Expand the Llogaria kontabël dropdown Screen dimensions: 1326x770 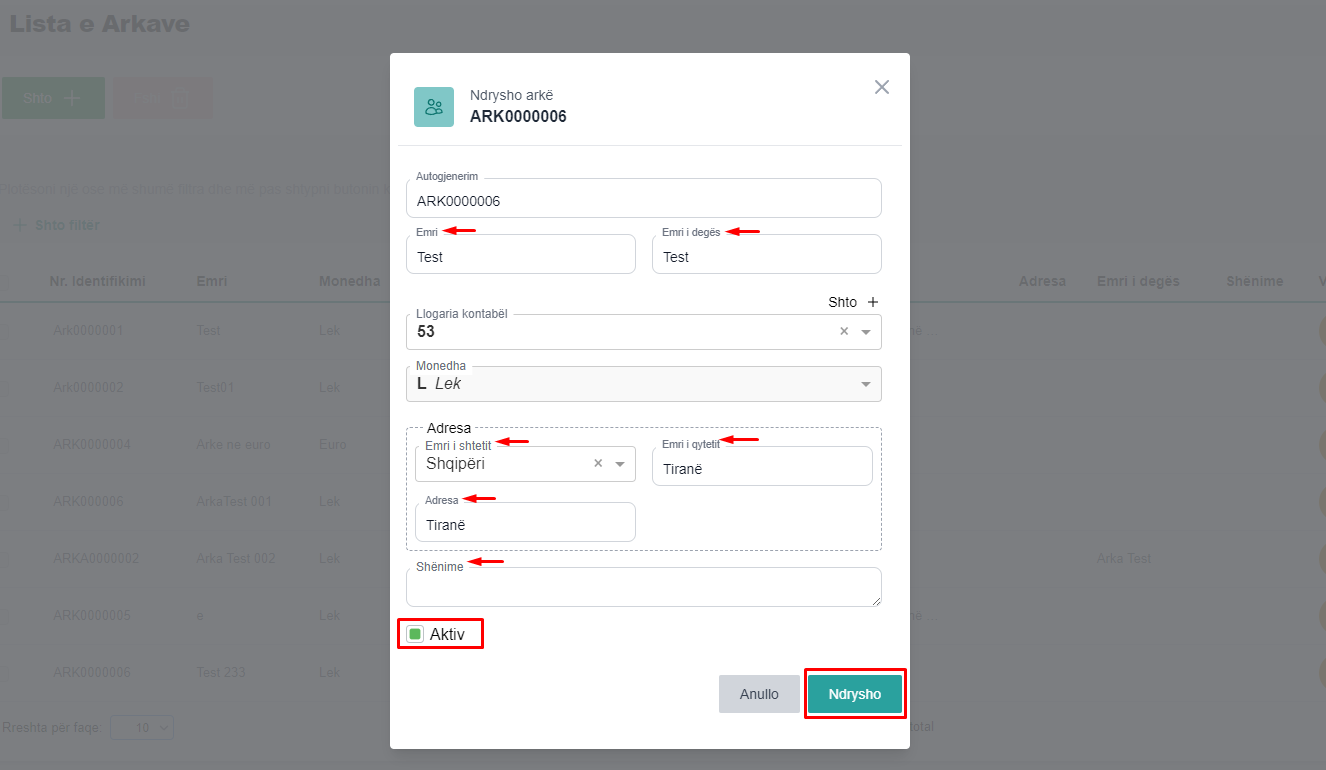click(x=866, y=332)
